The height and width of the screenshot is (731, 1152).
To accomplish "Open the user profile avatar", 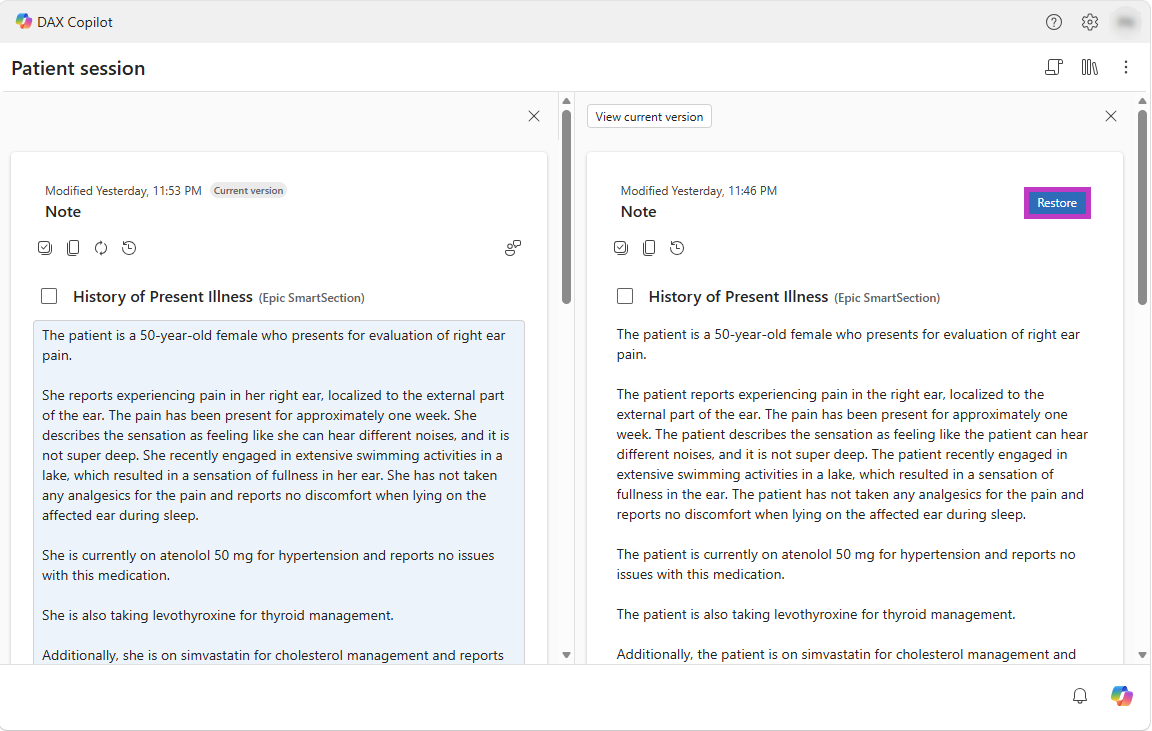I will pos(1126,22).
